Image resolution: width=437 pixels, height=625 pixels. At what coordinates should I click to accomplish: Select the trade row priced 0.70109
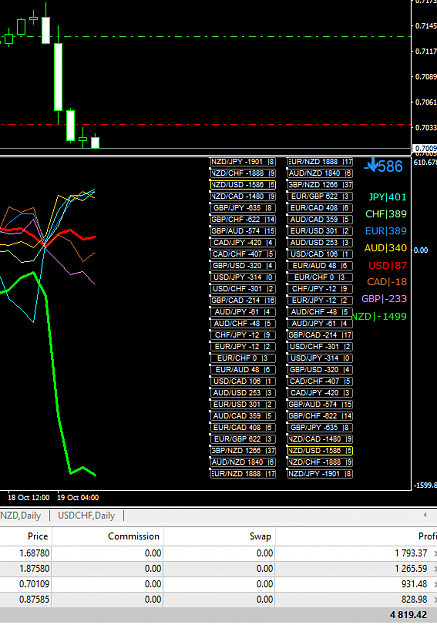[218, 584]
